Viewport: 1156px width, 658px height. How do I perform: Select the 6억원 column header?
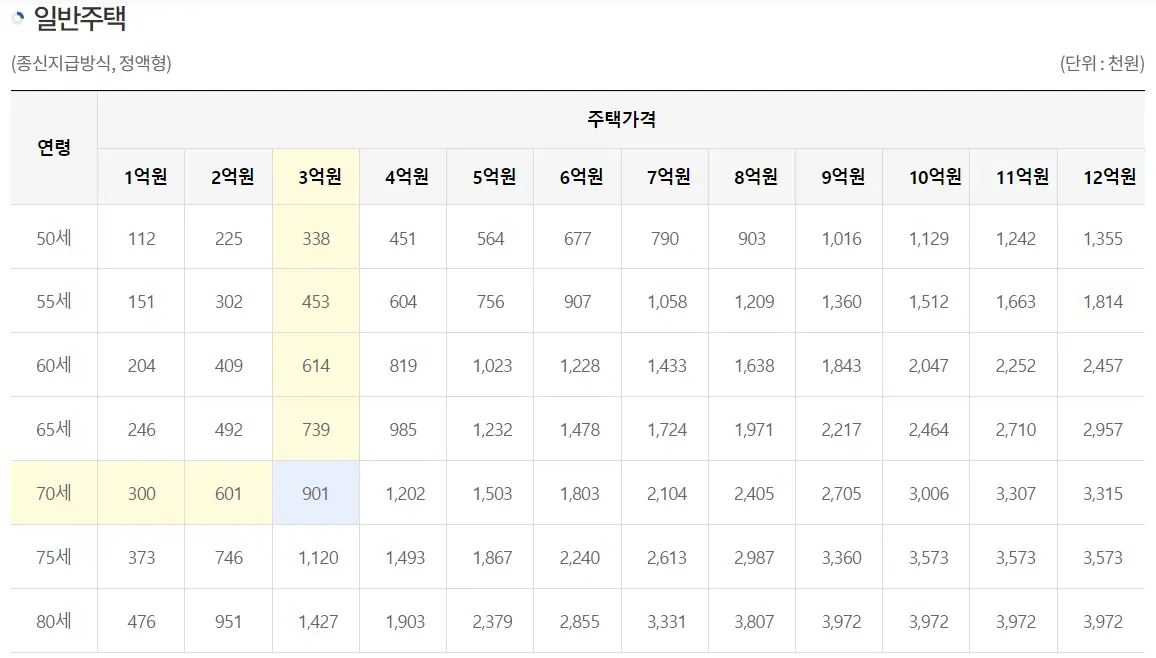[578, 175]
